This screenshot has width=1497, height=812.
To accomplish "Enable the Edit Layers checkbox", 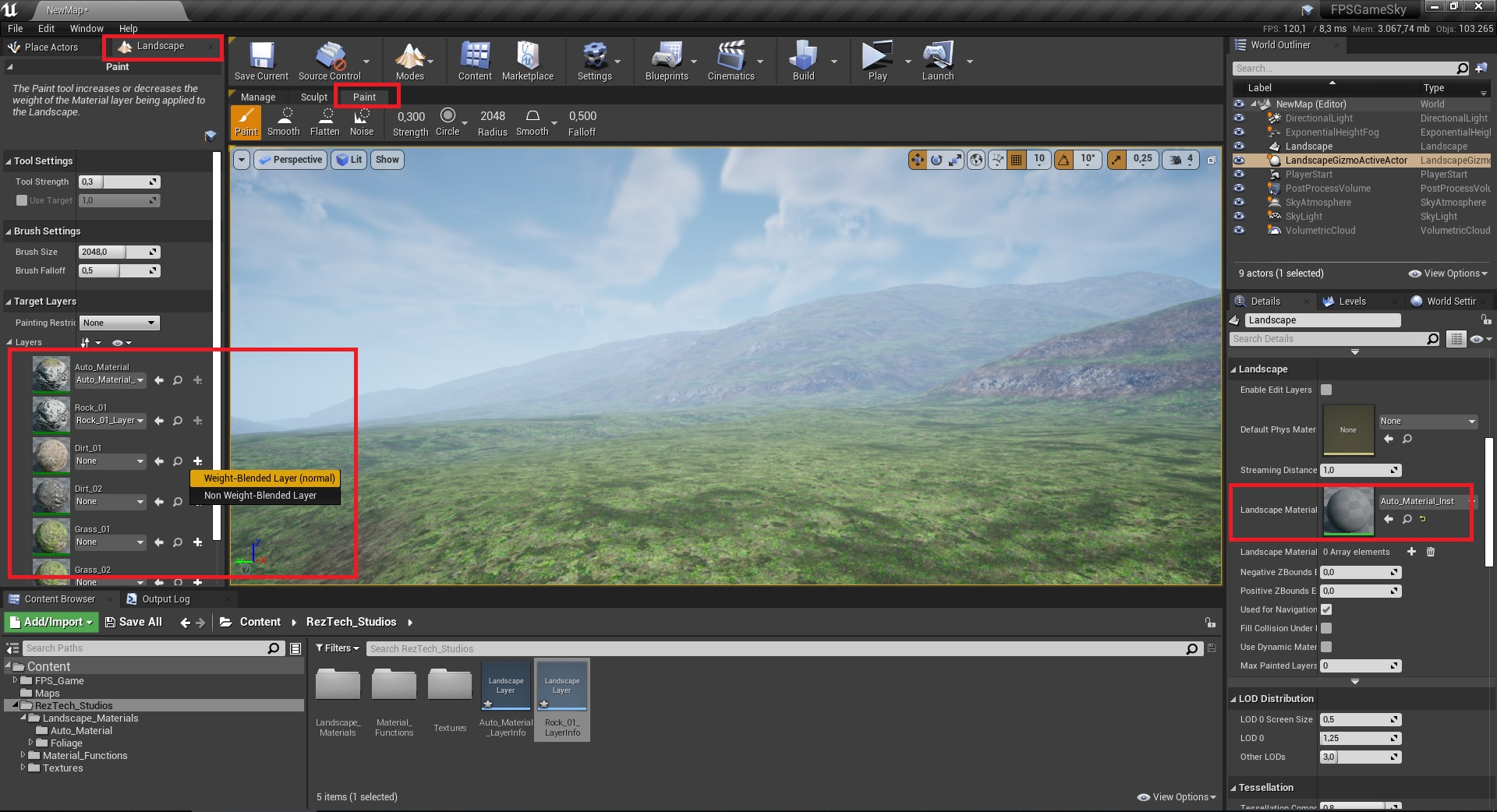I will tap(1326, 390).
